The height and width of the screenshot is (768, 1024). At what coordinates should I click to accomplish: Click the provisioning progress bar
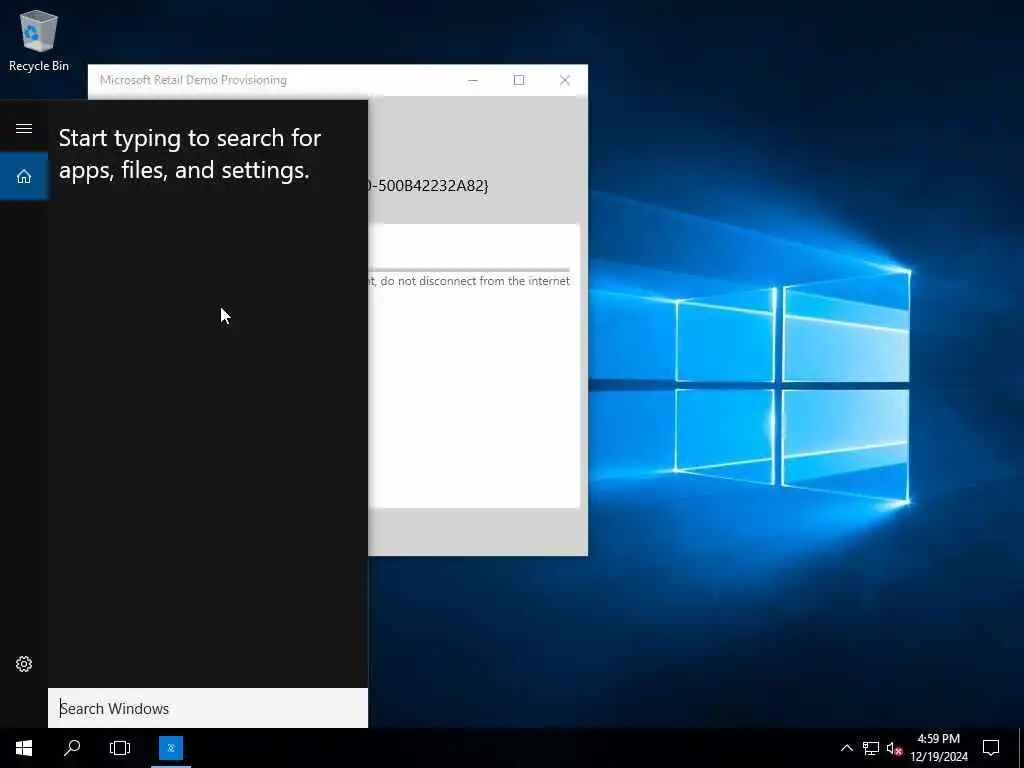469,269
